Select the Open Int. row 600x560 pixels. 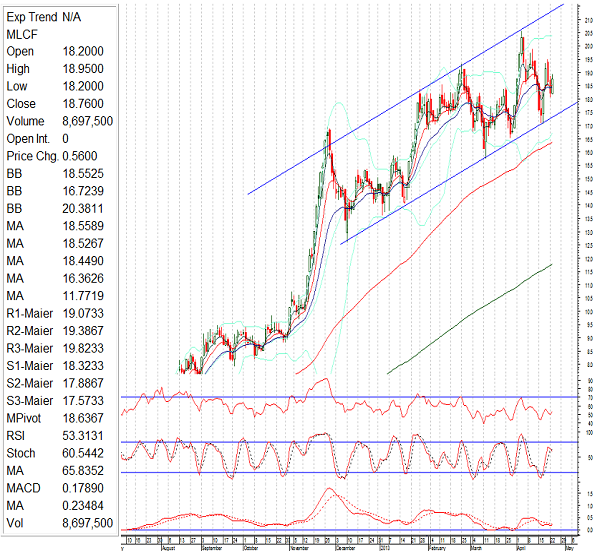[x=38, y=138]
